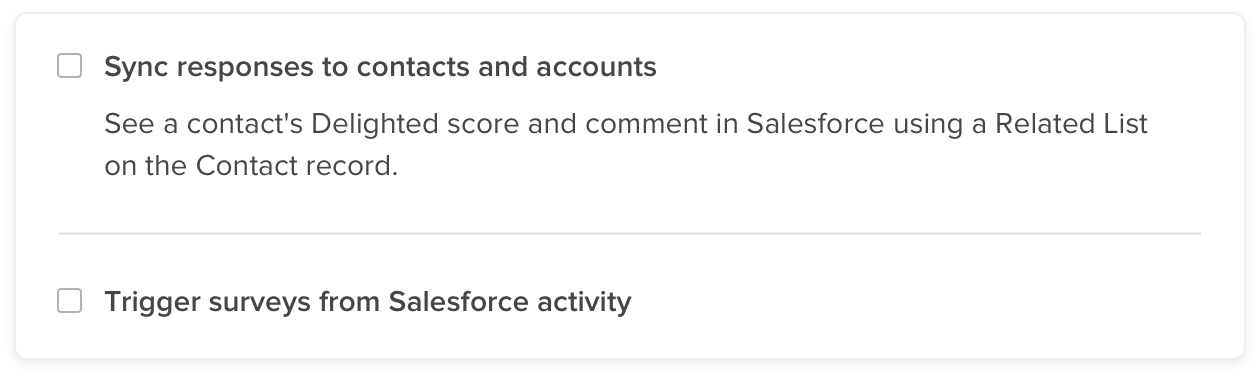This screenshot has height=386, width=1260.
Task: Click the word "activity" in the second heading
Action: 587,301
